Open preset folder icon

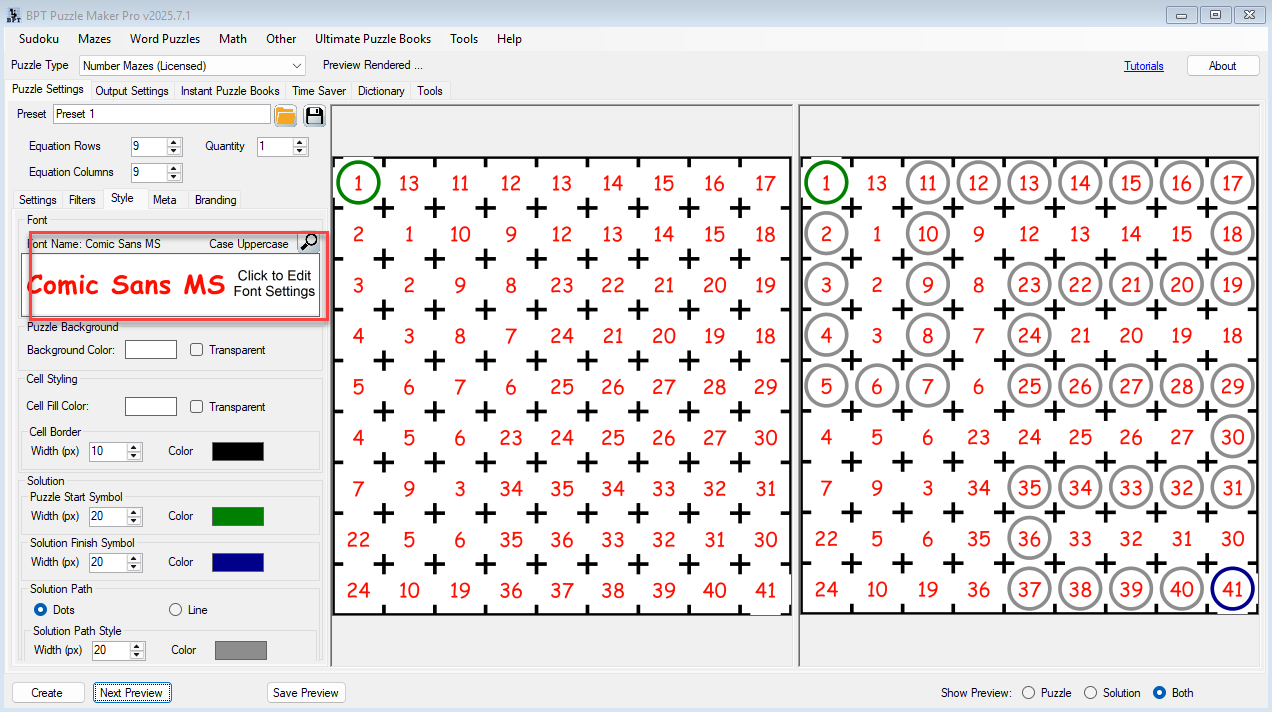[286, 115]
